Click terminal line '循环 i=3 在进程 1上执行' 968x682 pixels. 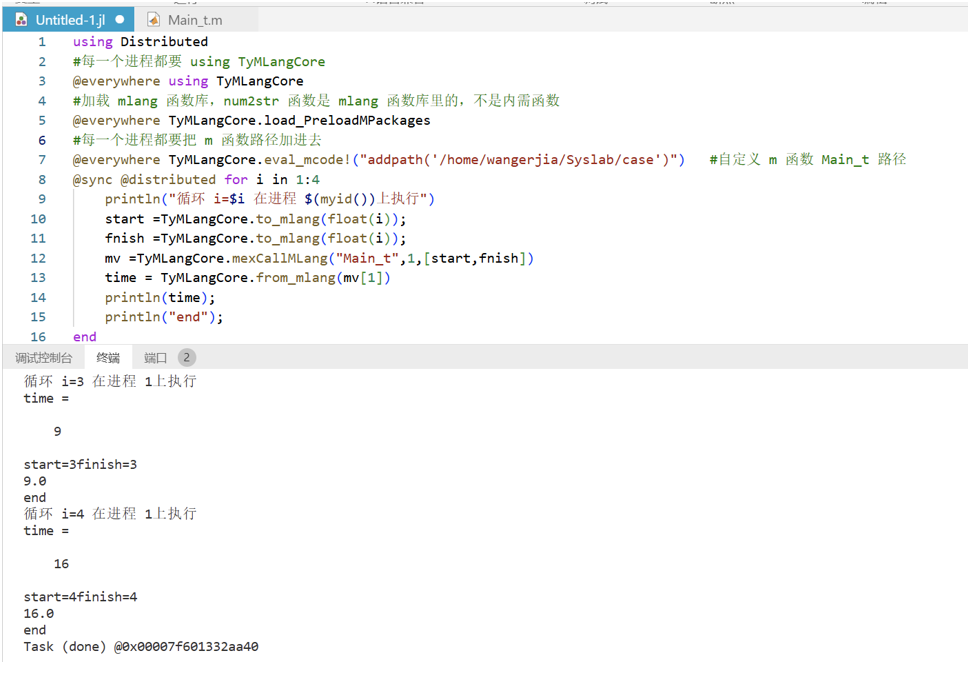tap(110, 381)
